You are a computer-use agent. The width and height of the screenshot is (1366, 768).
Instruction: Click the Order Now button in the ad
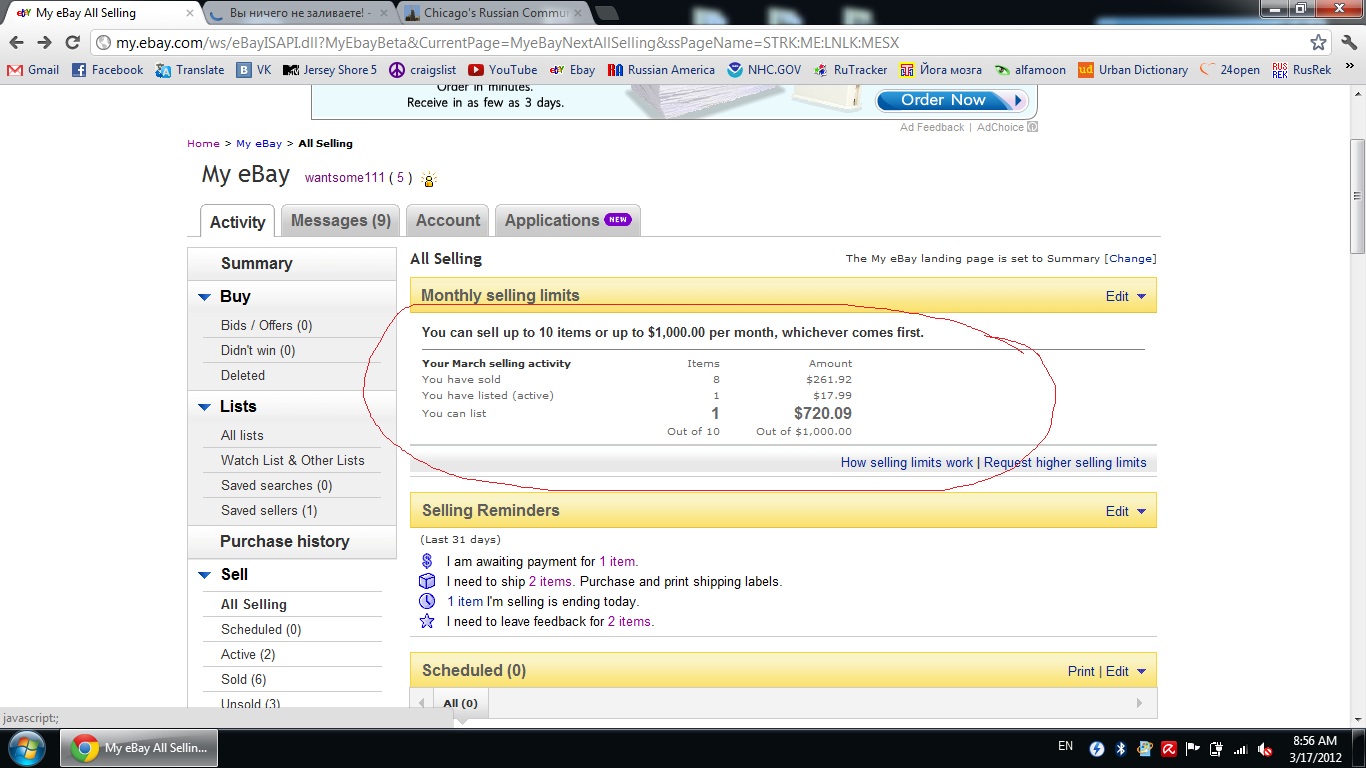952,100
